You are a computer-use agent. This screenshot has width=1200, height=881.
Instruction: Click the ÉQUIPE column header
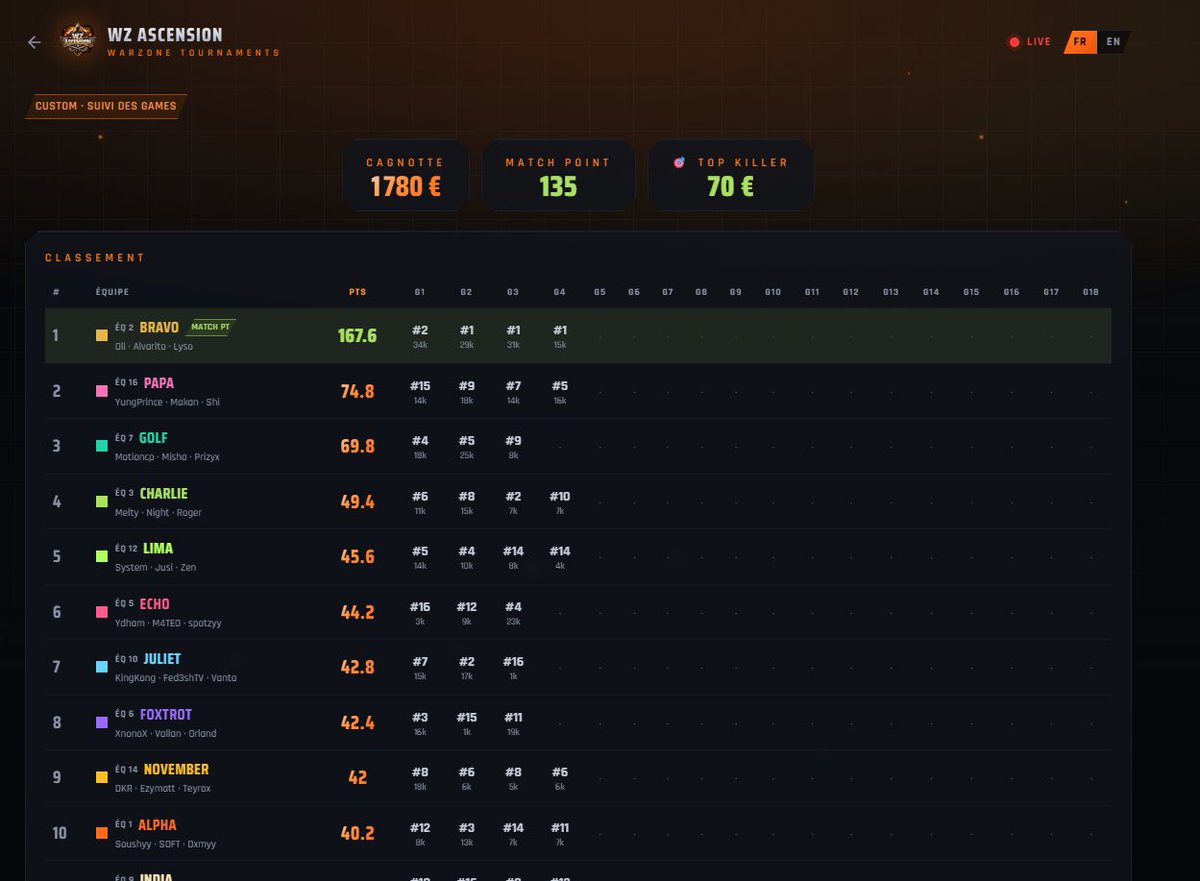(x=112, y=292)
